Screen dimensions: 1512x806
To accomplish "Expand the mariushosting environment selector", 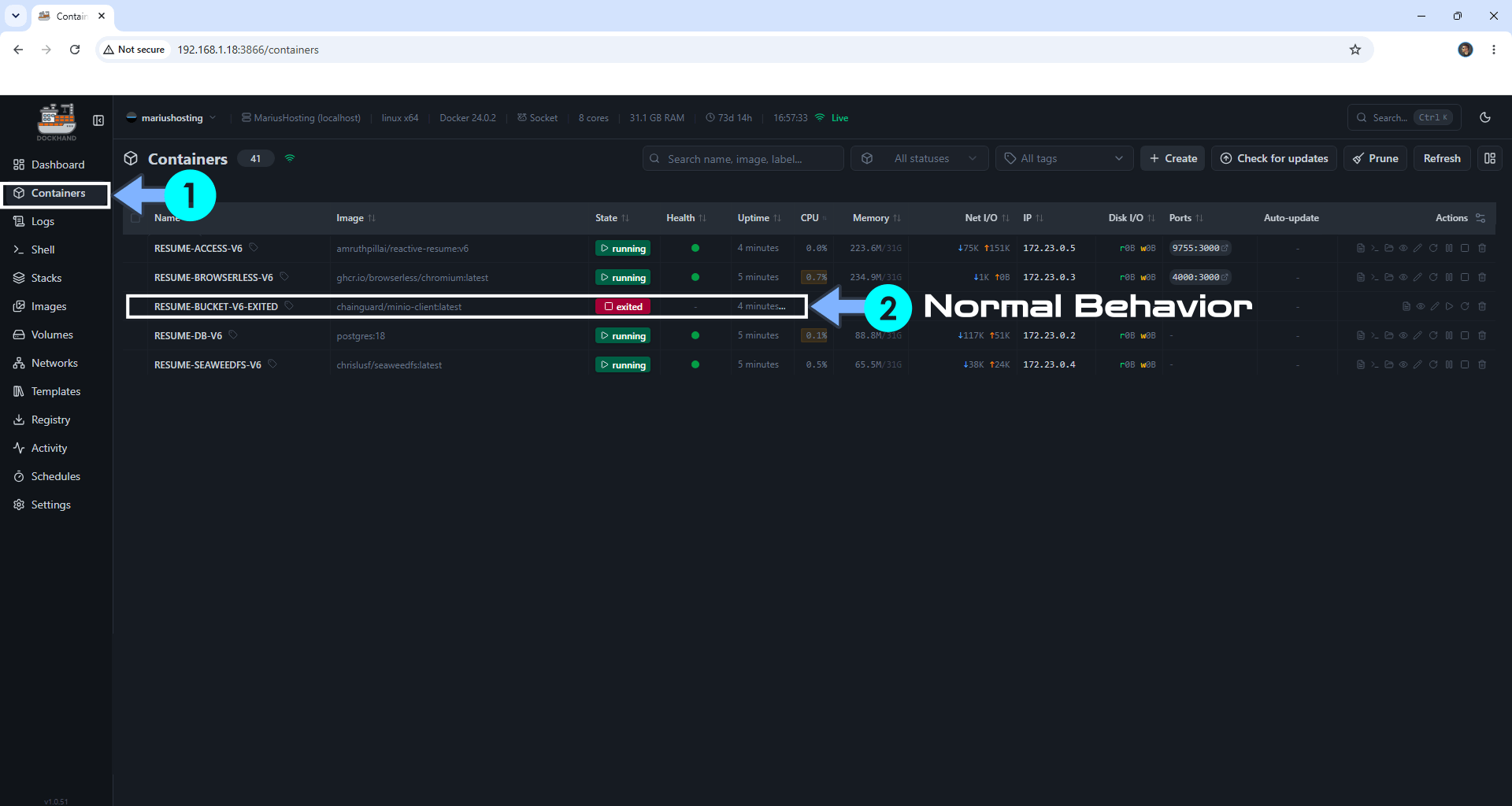I will pos(171,118).
